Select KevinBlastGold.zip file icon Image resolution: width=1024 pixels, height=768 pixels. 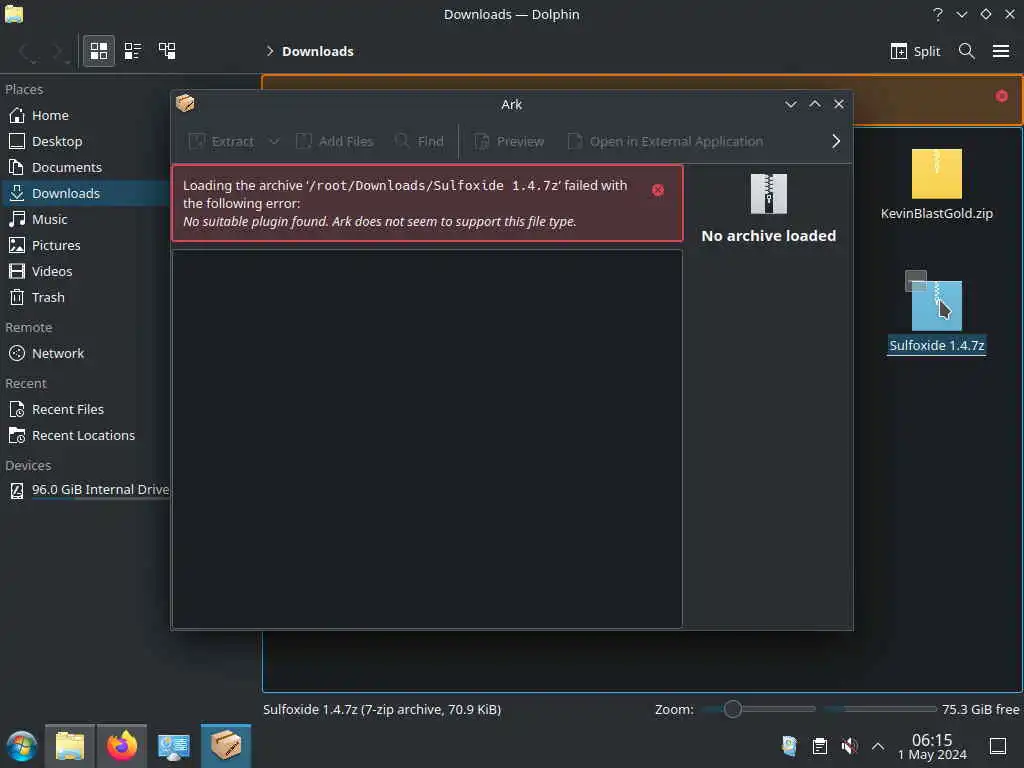(x=936, y=174)
